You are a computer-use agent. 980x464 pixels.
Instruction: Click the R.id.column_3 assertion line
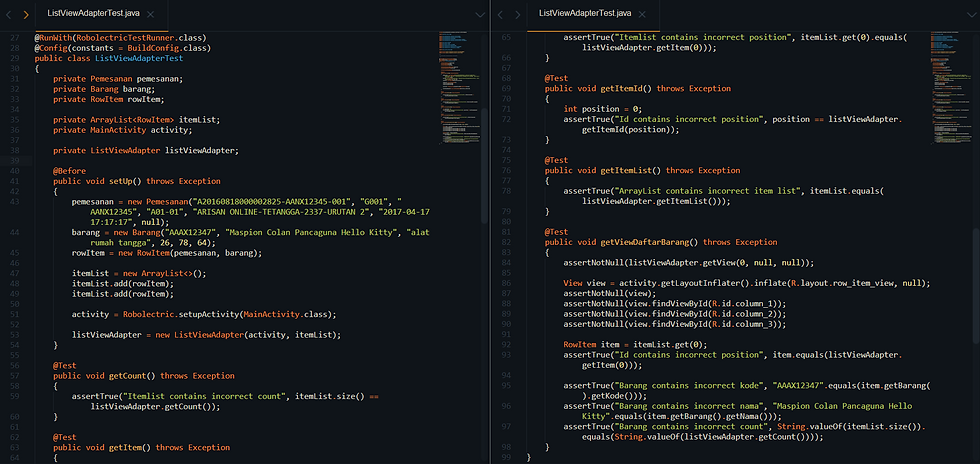pyautogui.click(x=674, y=324)
